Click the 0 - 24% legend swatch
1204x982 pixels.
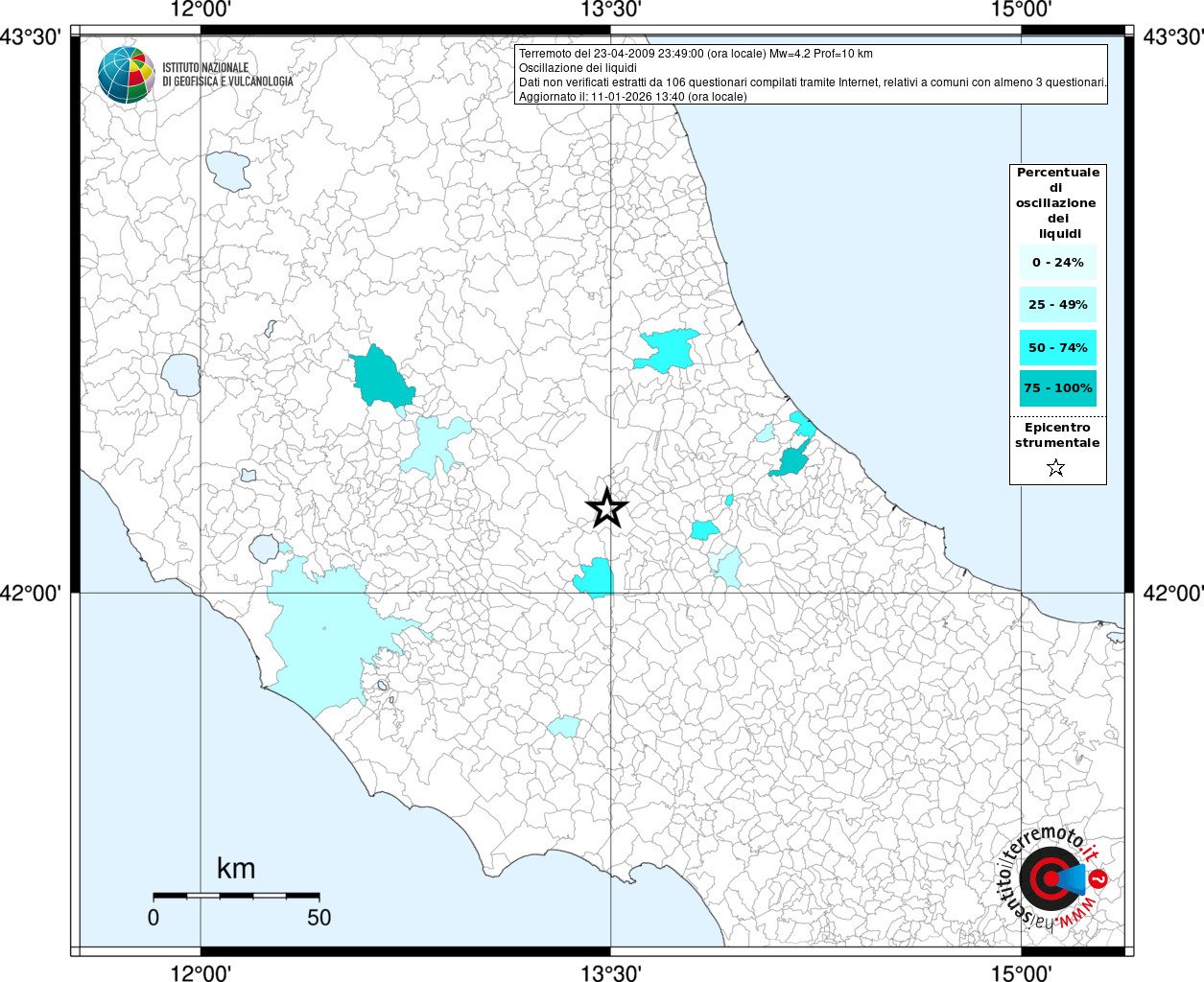tap(1057, 262)
